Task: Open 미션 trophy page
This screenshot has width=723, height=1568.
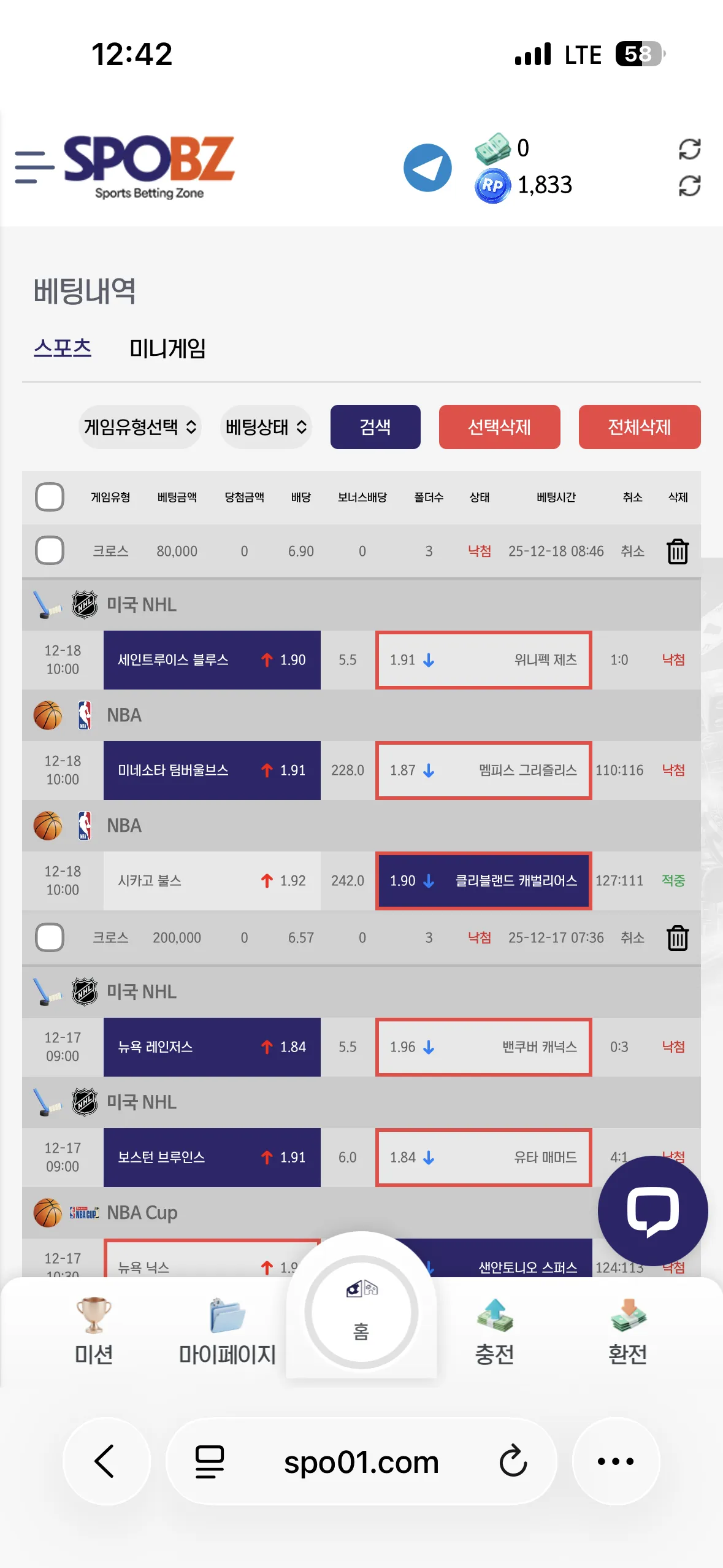Action: tap(93, 1331)
